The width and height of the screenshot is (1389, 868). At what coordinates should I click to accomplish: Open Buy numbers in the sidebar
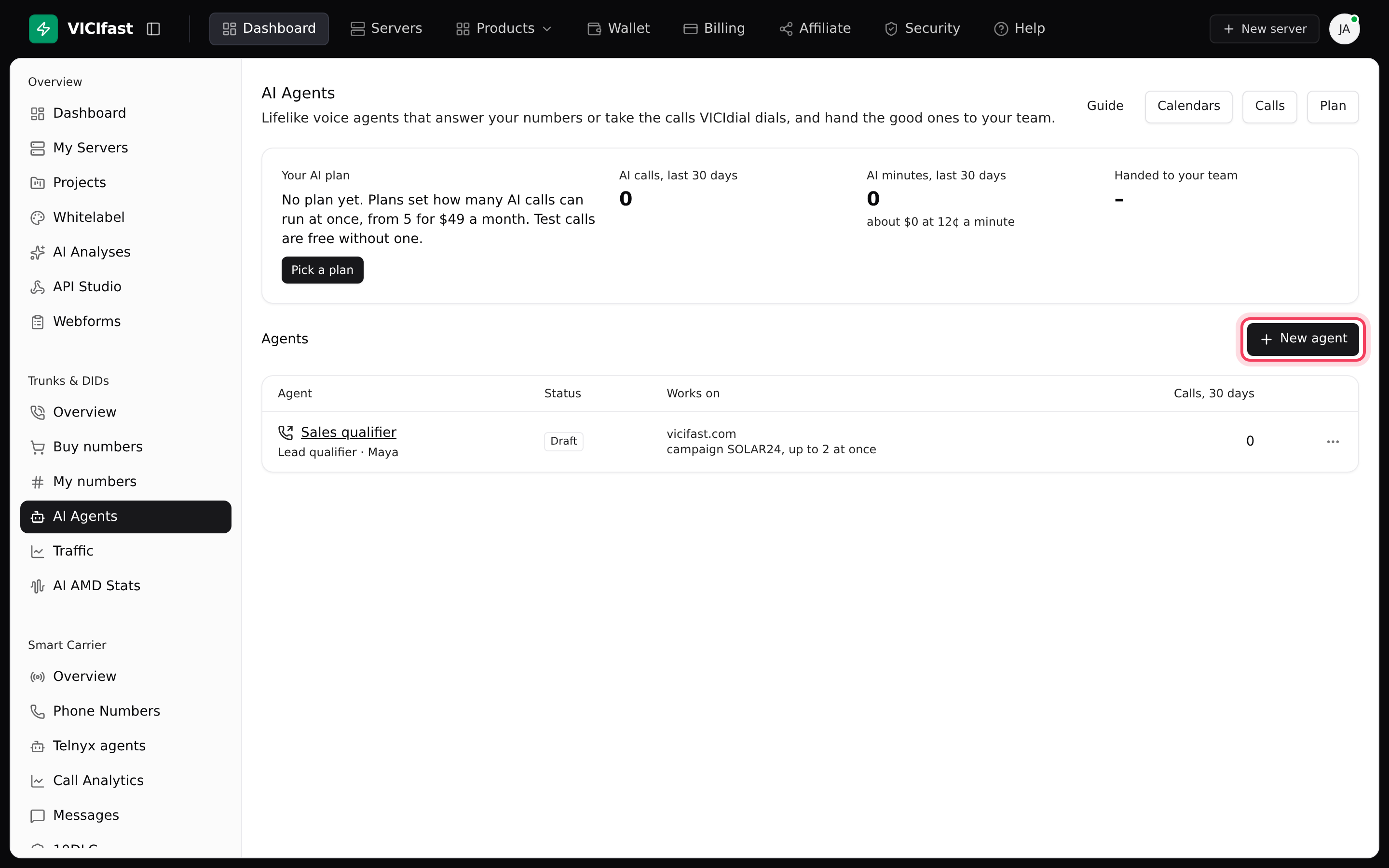(126, 447)
